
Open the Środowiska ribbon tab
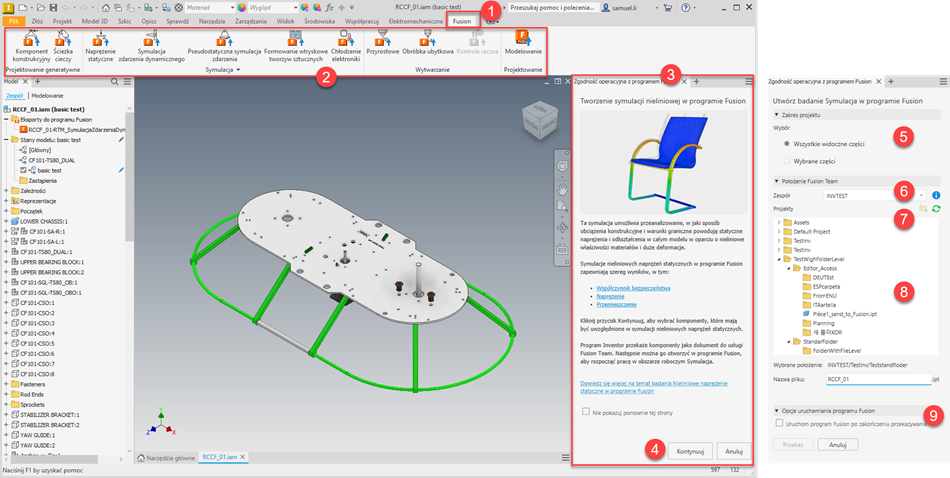pos(319,21)
